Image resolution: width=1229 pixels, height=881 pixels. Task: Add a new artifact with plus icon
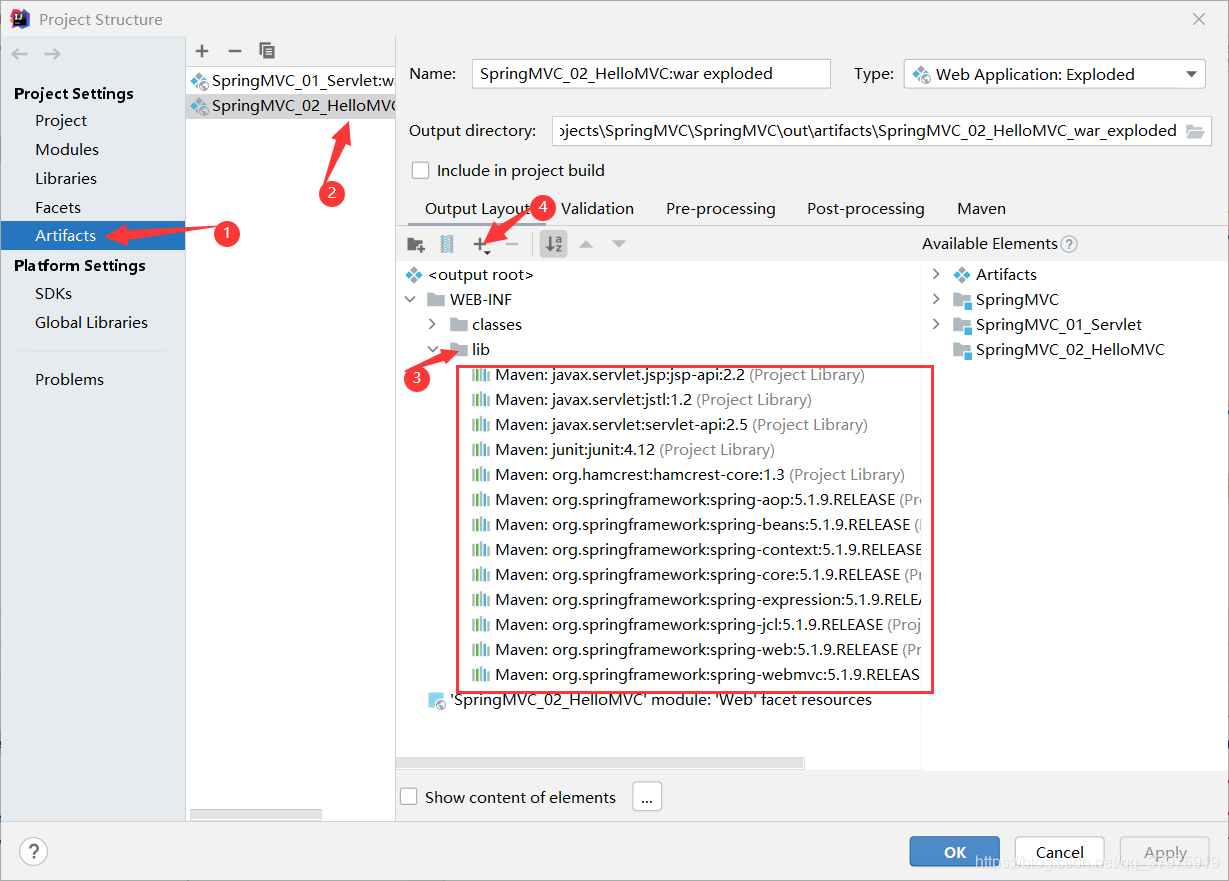point(202,50)
